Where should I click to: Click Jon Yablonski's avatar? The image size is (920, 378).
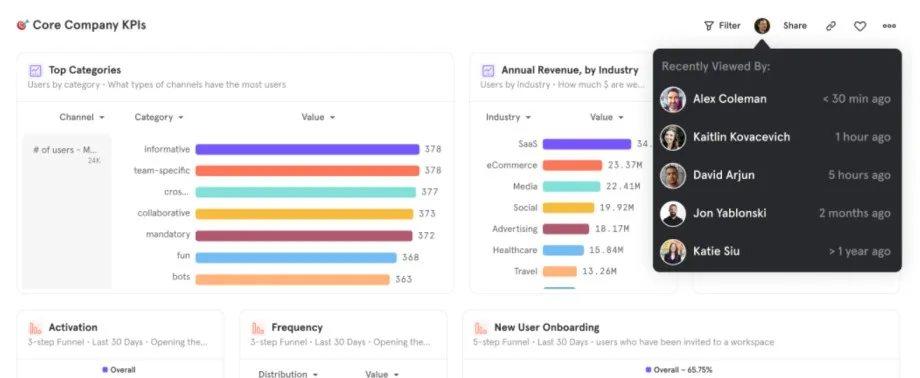pos(672,214)
